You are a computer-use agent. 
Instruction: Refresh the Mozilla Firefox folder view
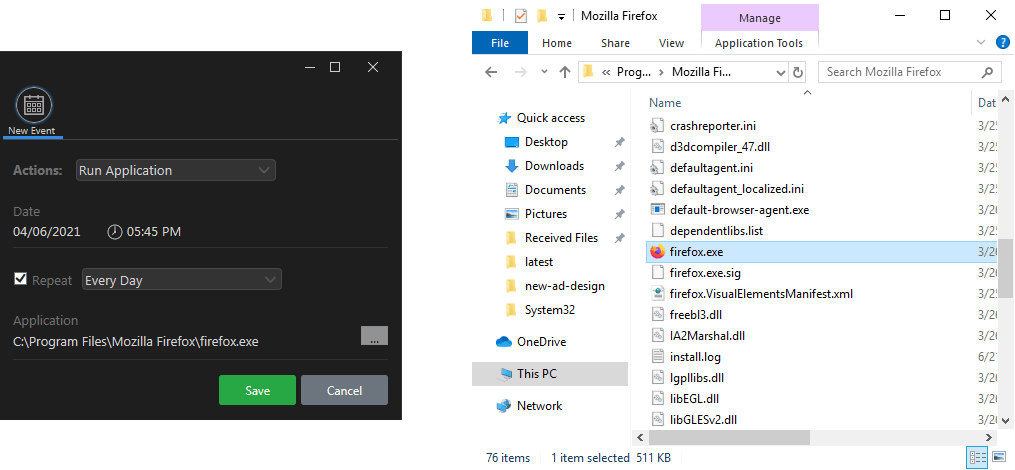[798, 73]
